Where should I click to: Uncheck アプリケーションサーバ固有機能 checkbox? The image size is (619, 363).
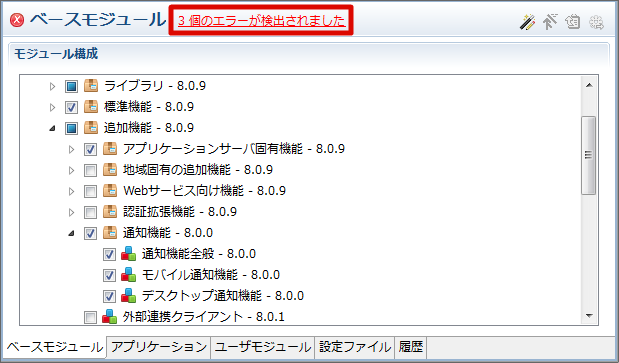point(90,149)
